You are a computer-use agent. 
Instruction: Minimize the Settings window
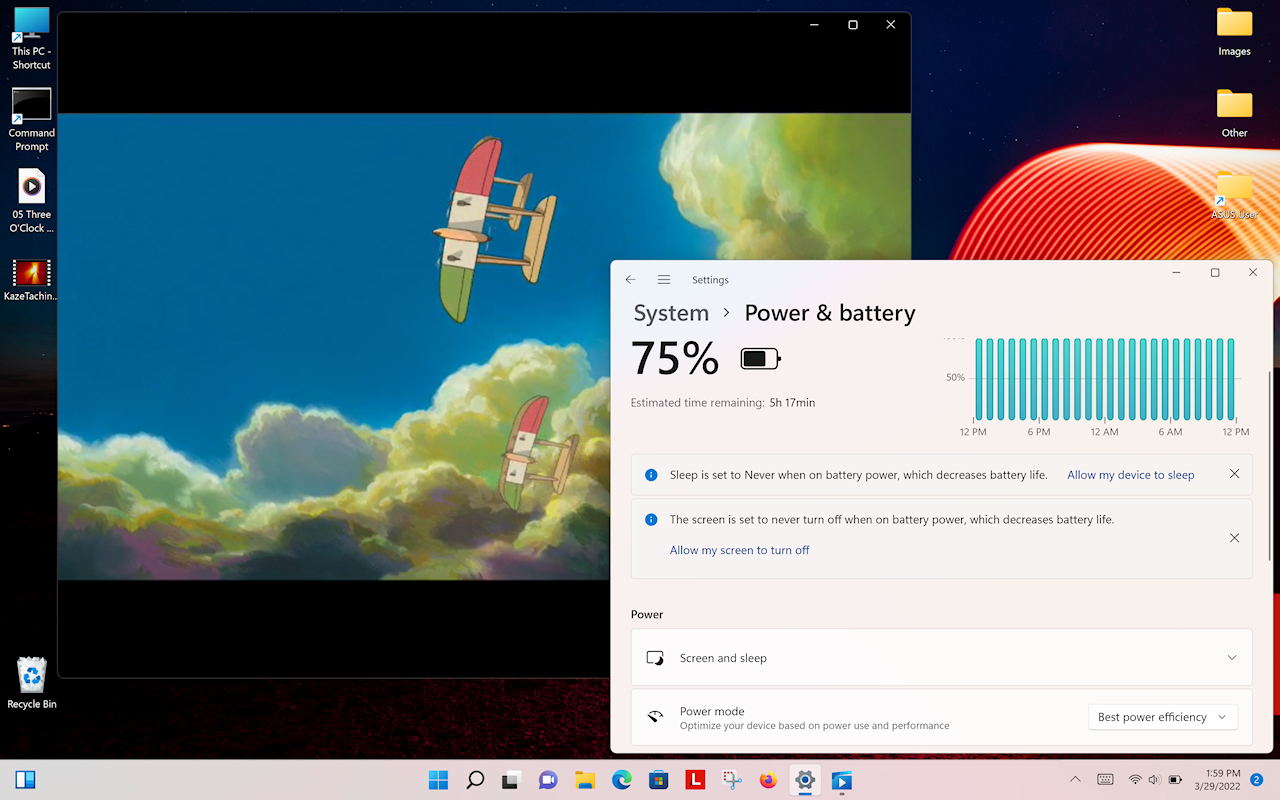tap(1177, 273)
